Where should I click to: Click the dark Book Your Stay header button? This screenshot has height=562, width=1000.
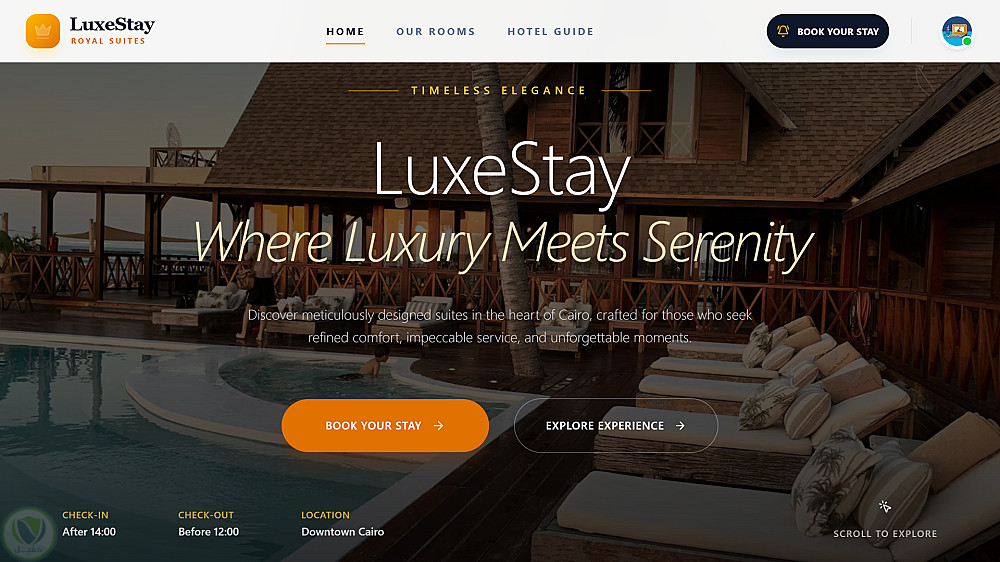[827, 31]
